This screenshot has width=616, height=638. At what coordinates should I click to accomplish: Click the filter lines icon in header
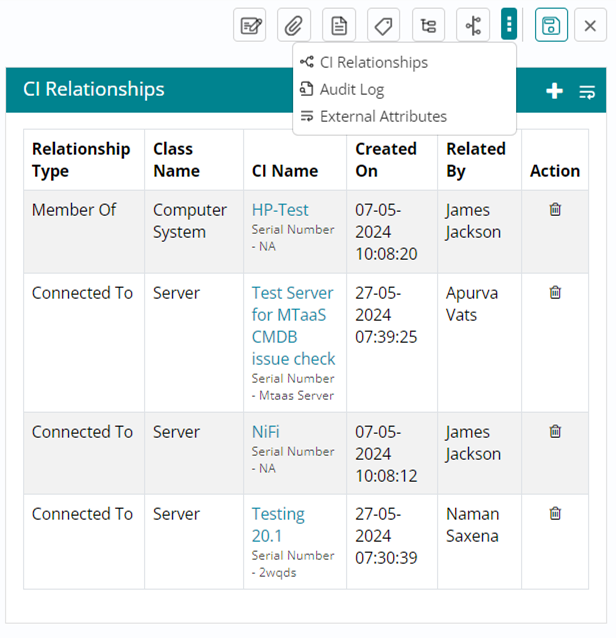[587, 91]
